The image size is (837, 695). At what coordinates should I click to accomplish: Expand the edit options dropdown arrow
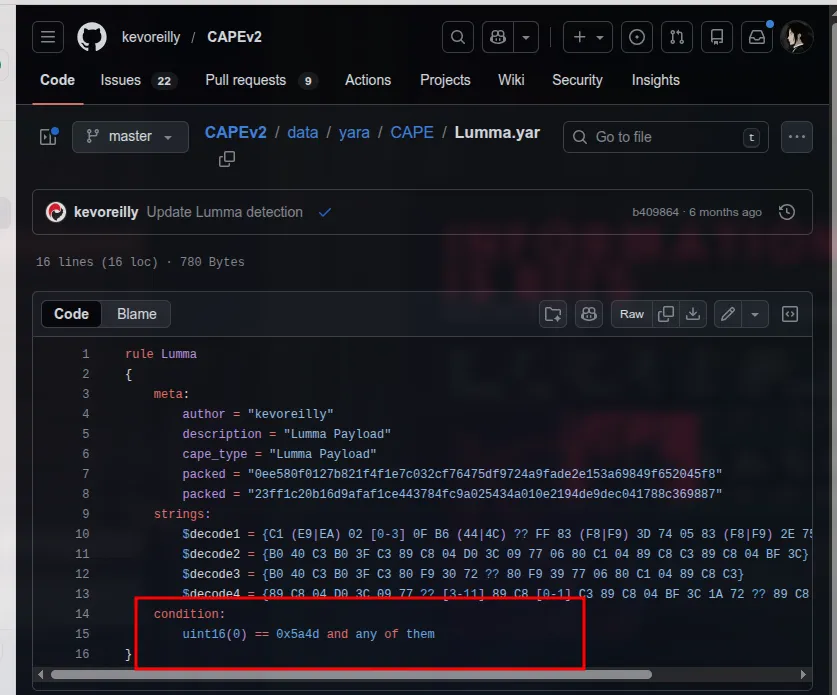coord(755,314)
